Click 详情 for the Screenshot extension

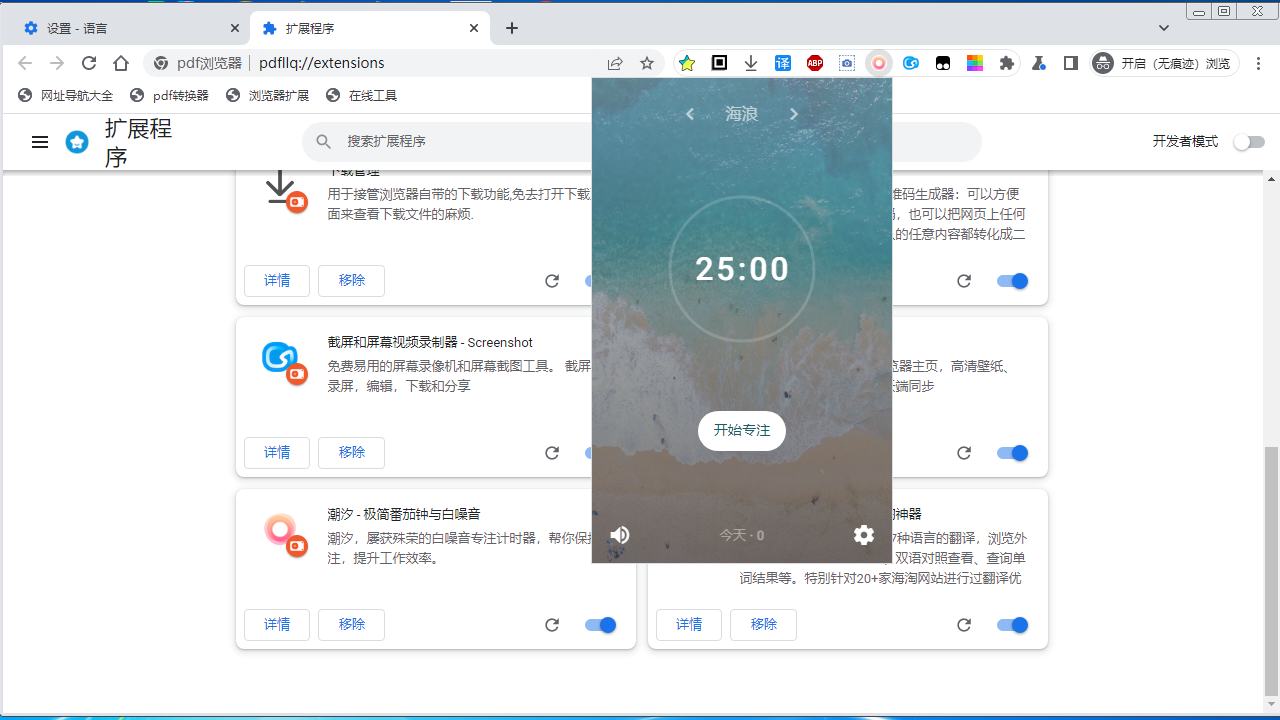coord(277,452)
